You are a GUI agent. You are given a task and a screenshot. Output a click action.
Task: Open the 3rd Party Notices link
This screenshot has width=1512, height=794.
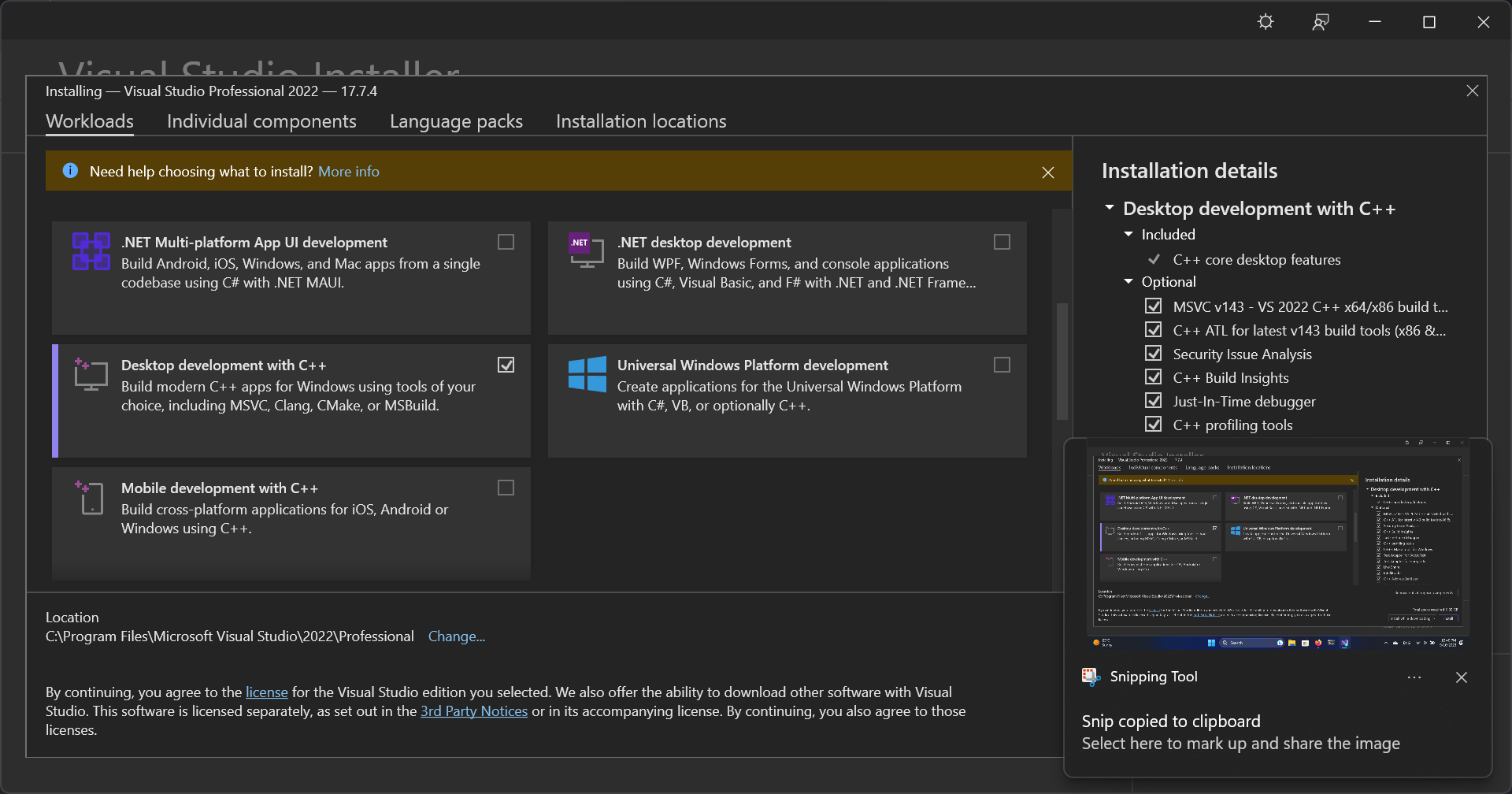[x=474, y=711]
